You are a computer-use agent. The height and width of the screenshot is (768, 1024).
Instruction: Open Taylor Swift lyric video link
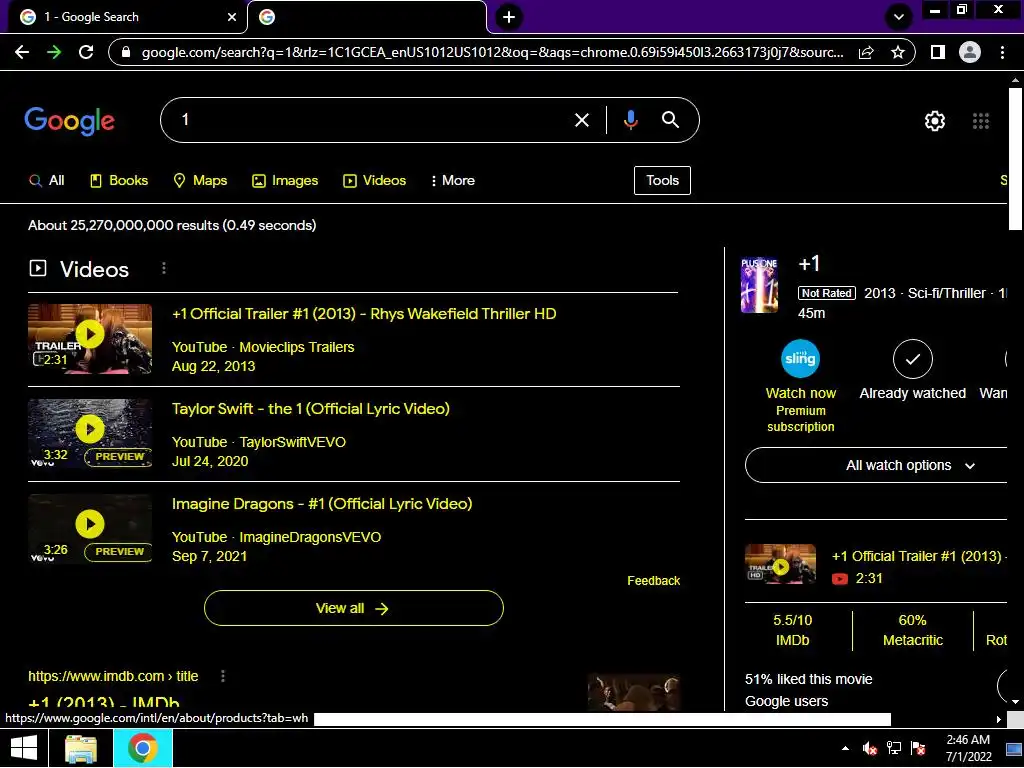coord(310,409)
